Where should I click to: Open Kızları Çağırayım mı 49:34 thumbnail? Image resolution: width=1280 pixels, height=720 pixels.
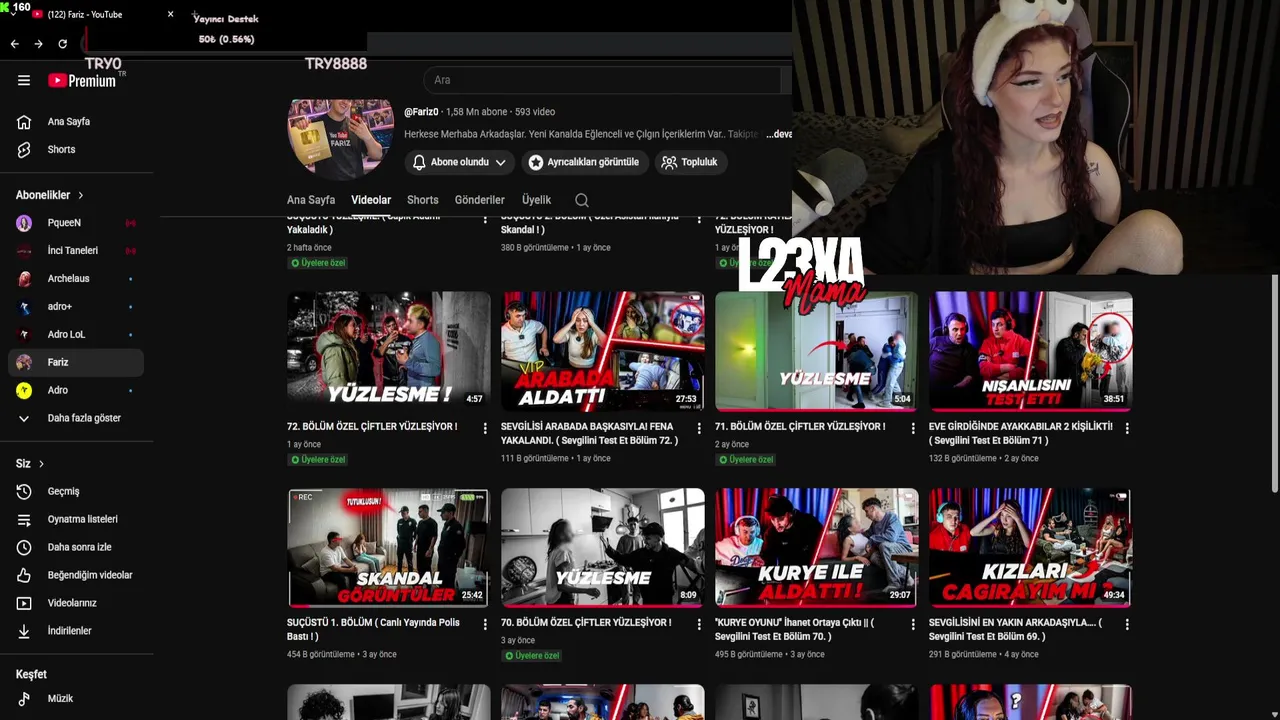[1031, 547]
